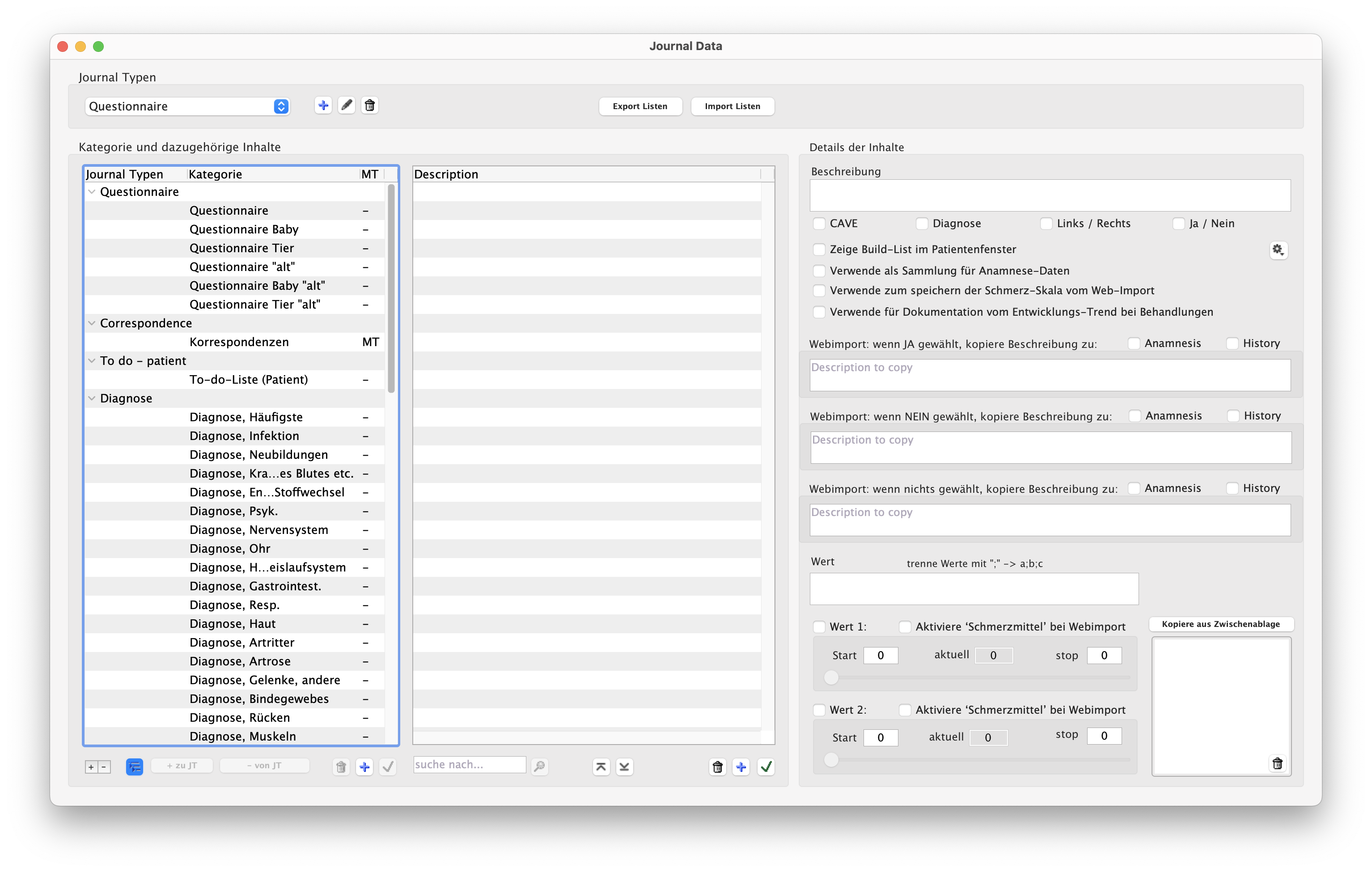Clear the clipboard list with trash icon
The image size is (1372, 872).
[1278, 763]
